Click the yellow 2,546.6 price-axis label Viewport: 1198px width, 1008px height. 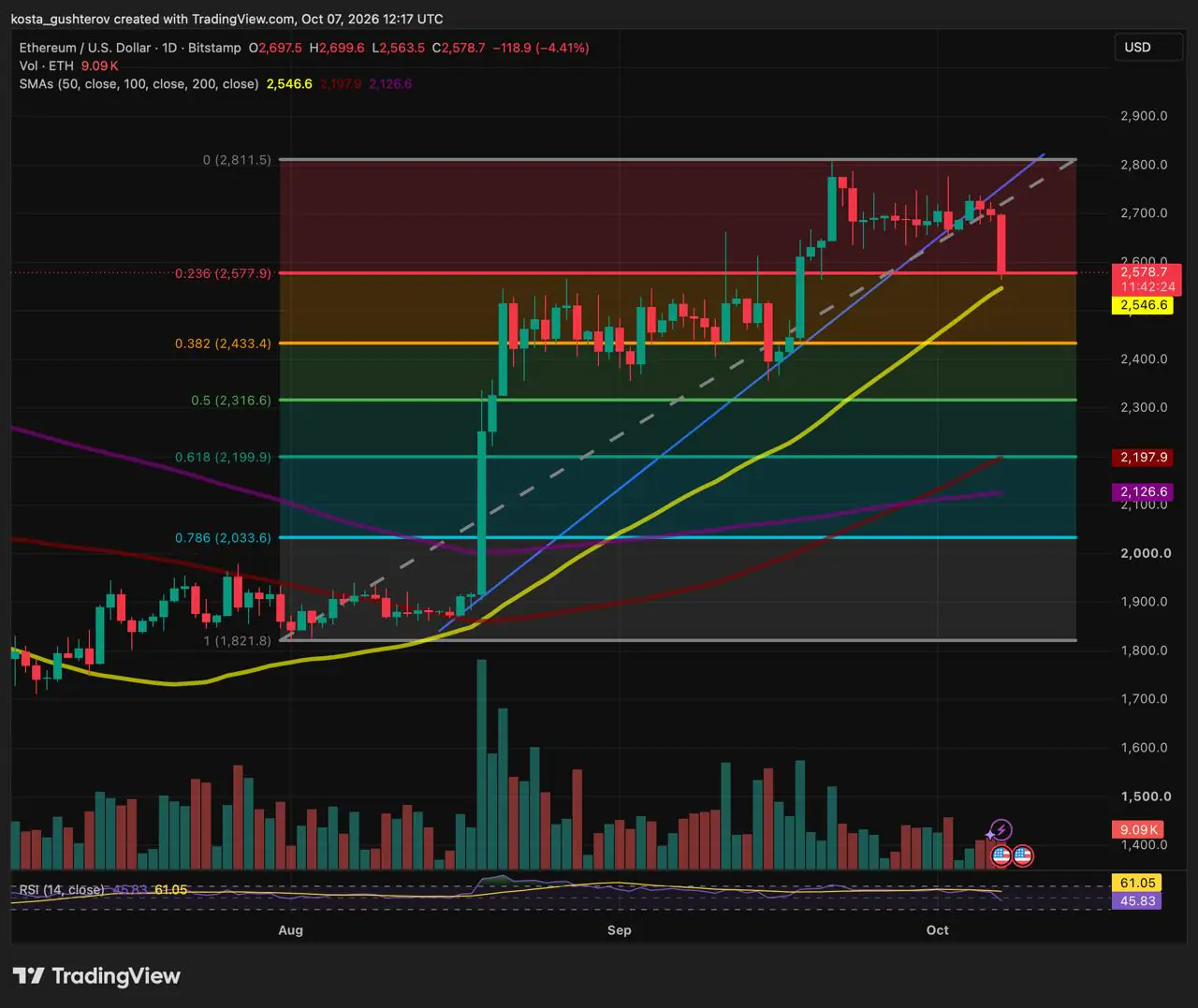coord(1143,305)
